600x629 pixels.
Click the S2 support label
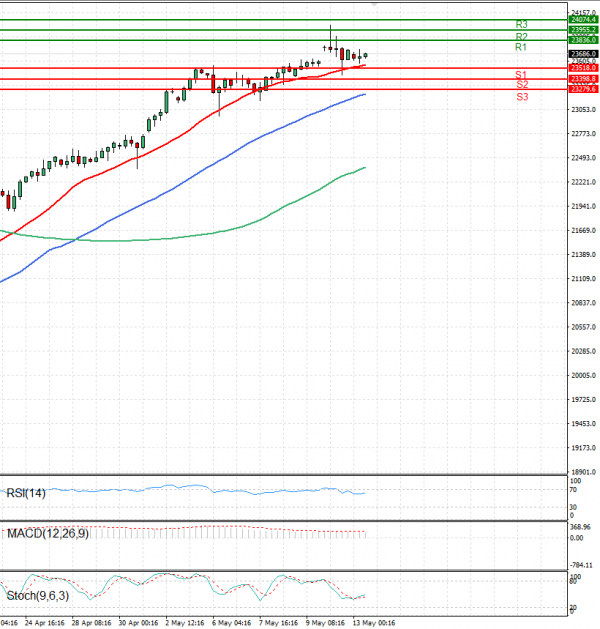coord(522,84)
